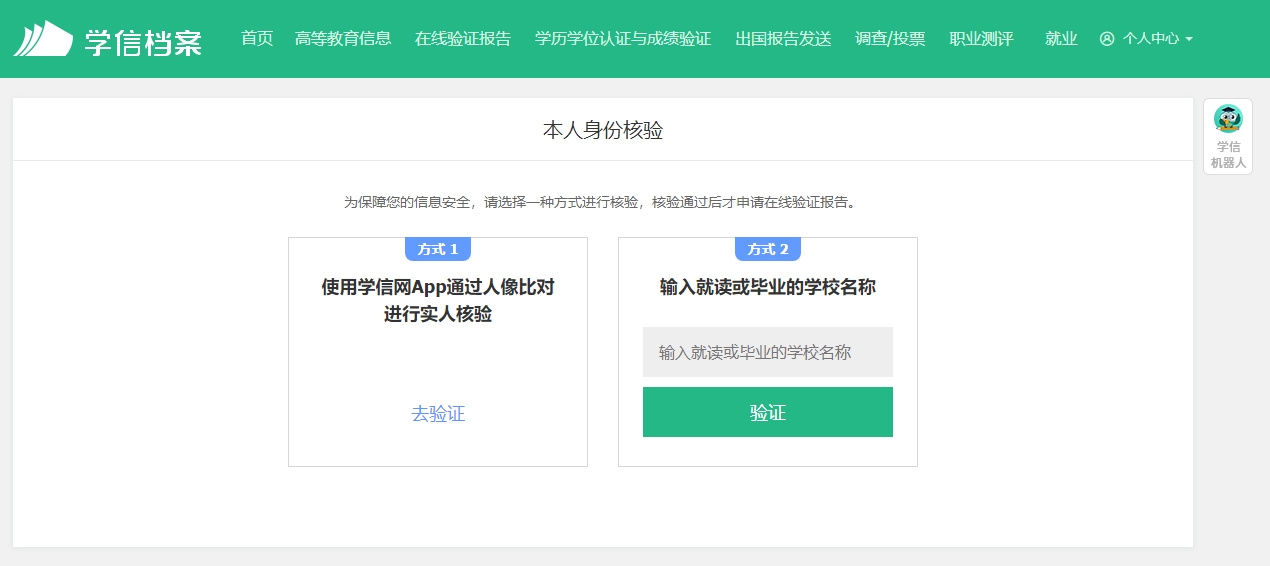Open 职业测评 menu
Image resolution: width=1270 pixels, height=566 pixels.
(981, 39)
